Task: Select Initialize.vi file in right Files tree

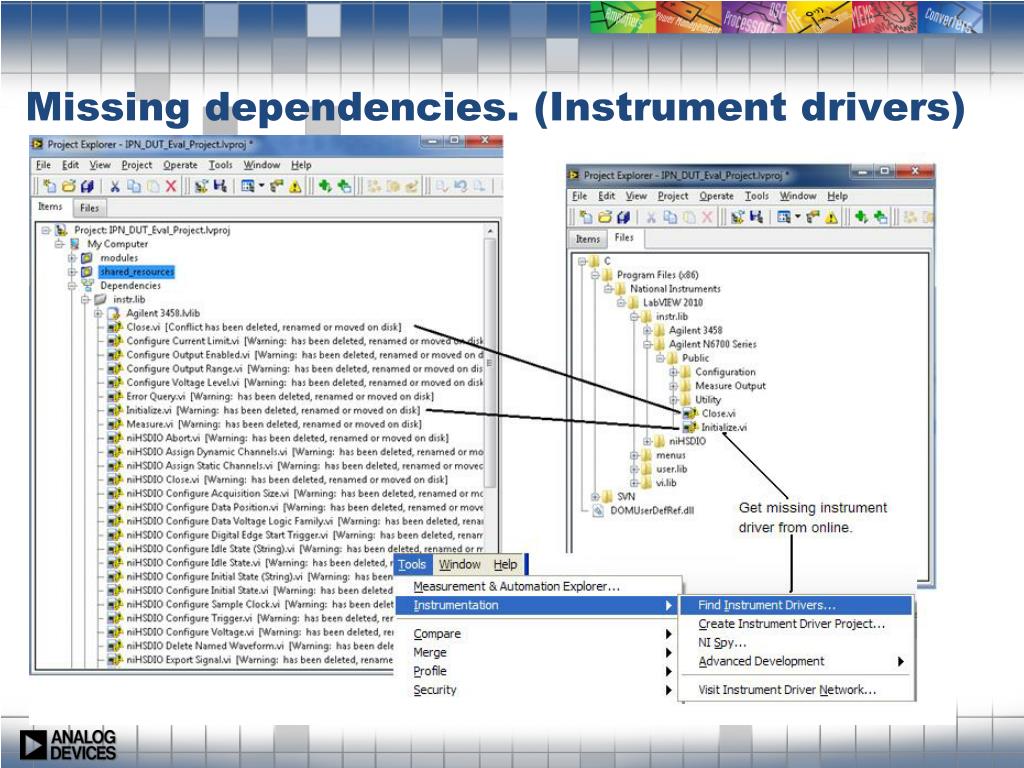Action: tap(724, 428)
